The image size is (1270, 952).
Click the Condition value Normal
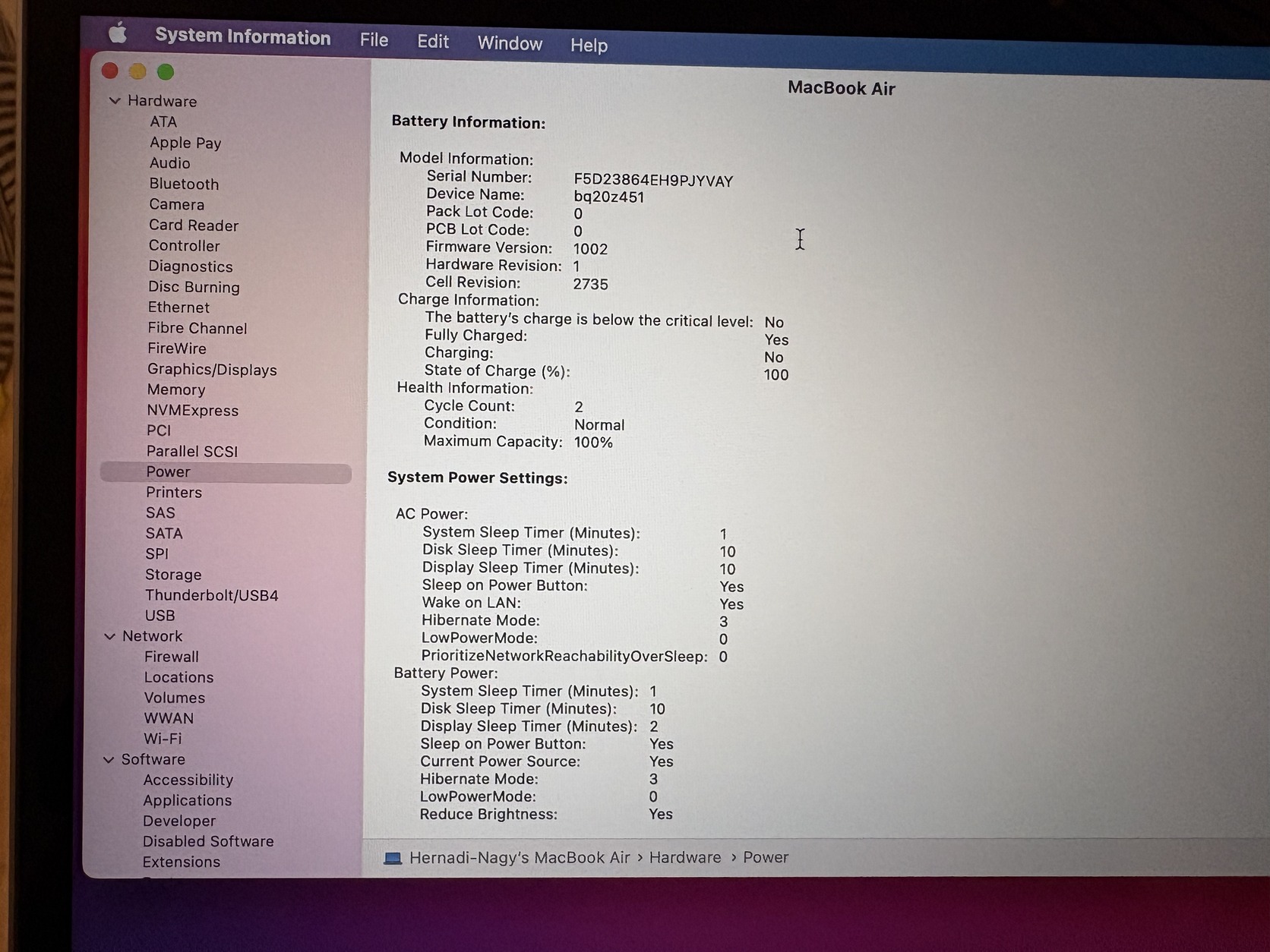coord(599,425)
